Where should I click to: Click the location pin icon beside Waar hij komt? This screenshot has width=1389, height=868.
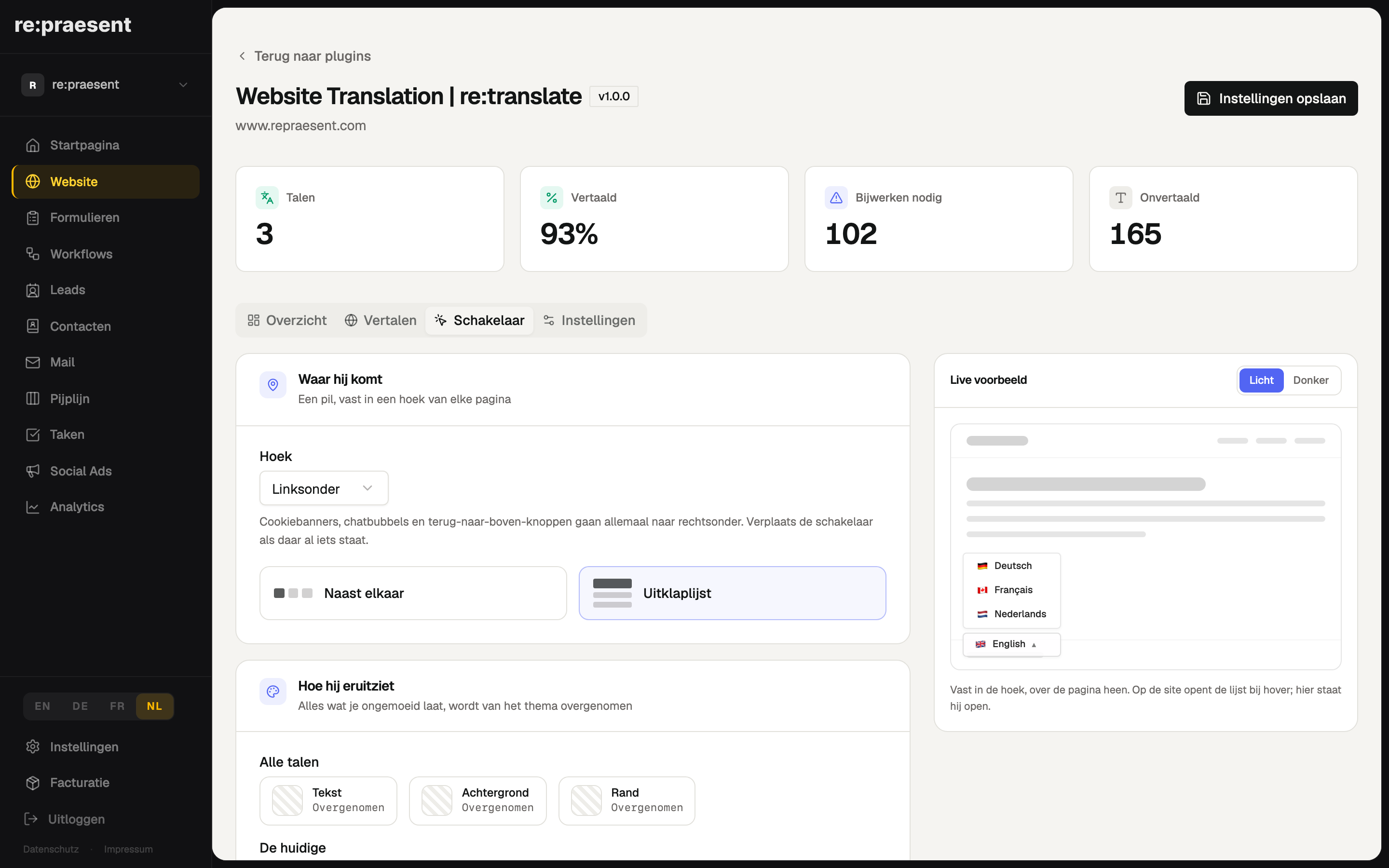pyautogui.click(x=273, y=385)
